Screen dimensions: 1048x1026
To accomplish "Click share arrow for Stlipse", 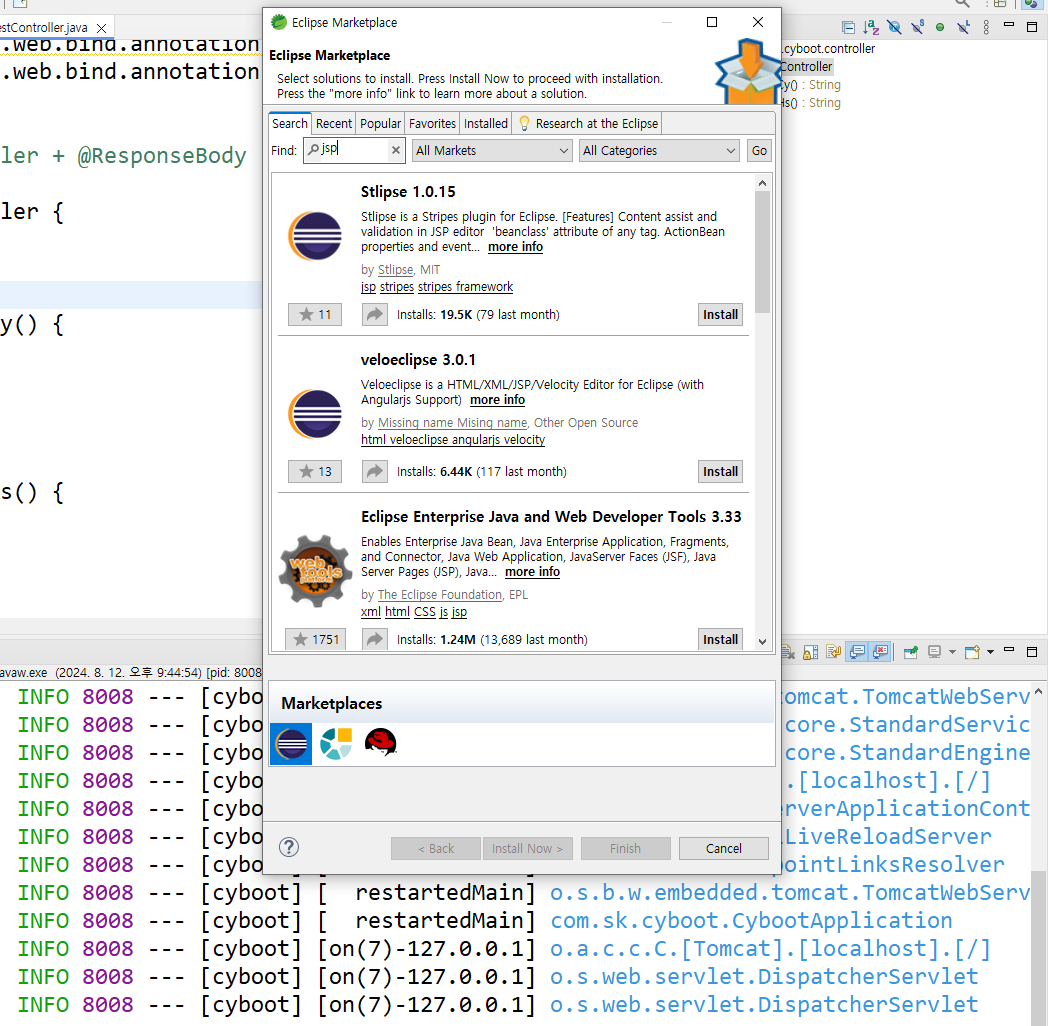I will (375, 314).
